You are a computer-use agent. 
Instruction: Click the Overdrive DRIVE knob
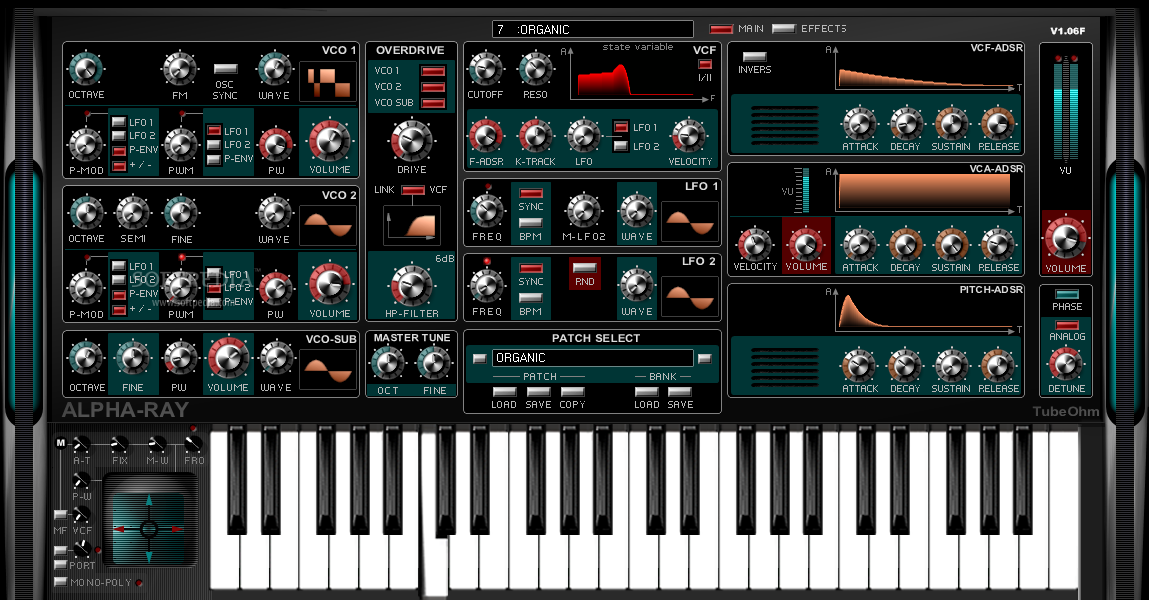tap(412, 141)
